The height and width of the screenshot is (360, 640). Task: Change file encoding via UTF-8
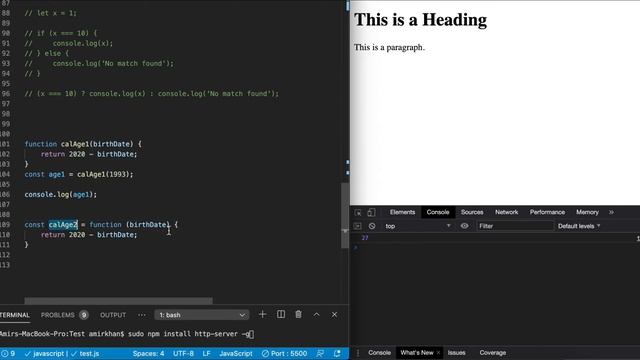(183, 353)
